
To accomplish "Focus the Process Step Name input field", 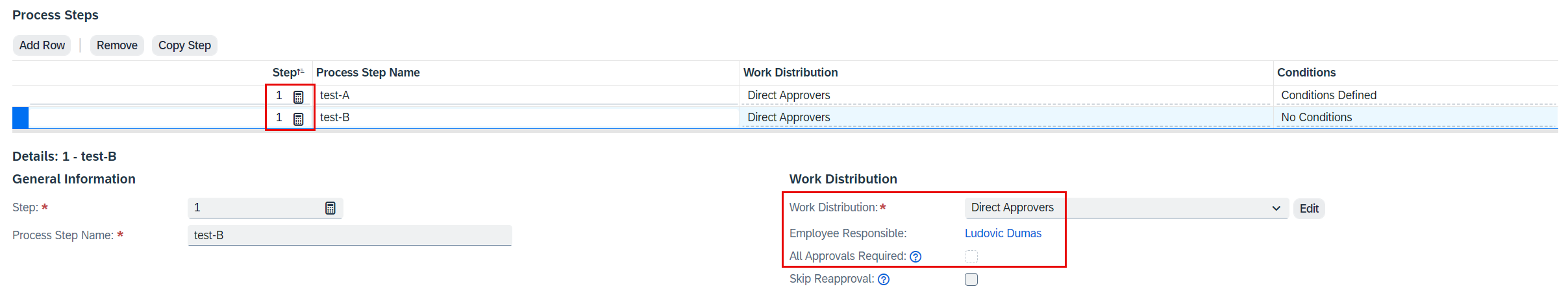I will pyautogui.click(x=350, y=235).
